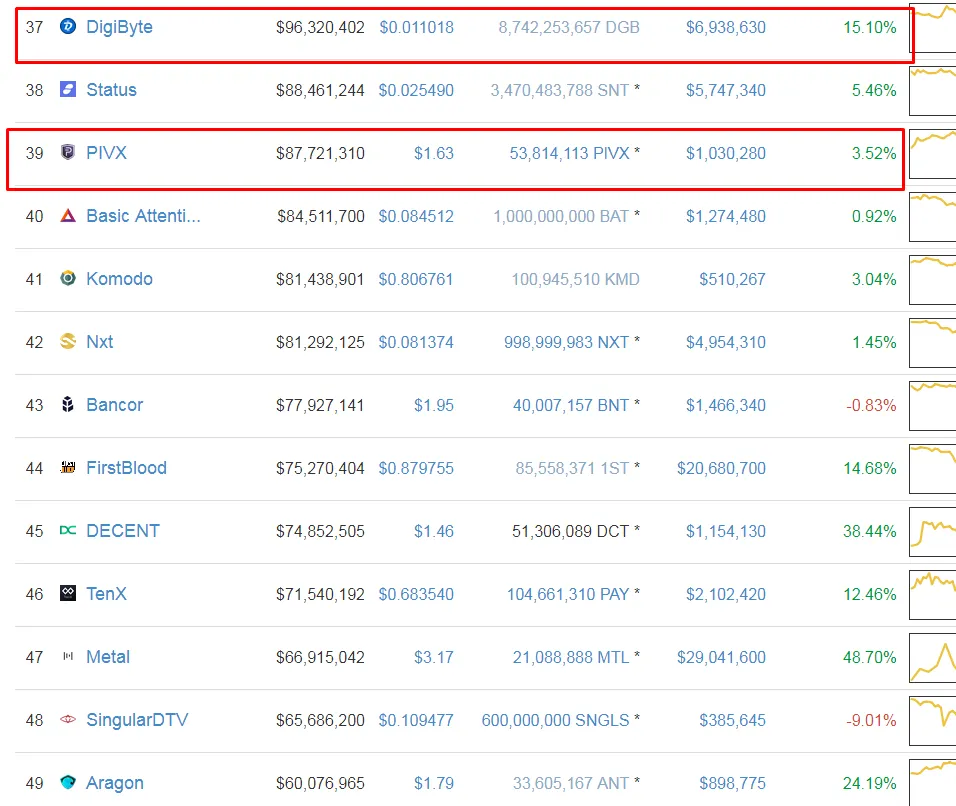Open the Komodo coin page link
Viewport: 956px width, 806px height.
coord(120,279)
